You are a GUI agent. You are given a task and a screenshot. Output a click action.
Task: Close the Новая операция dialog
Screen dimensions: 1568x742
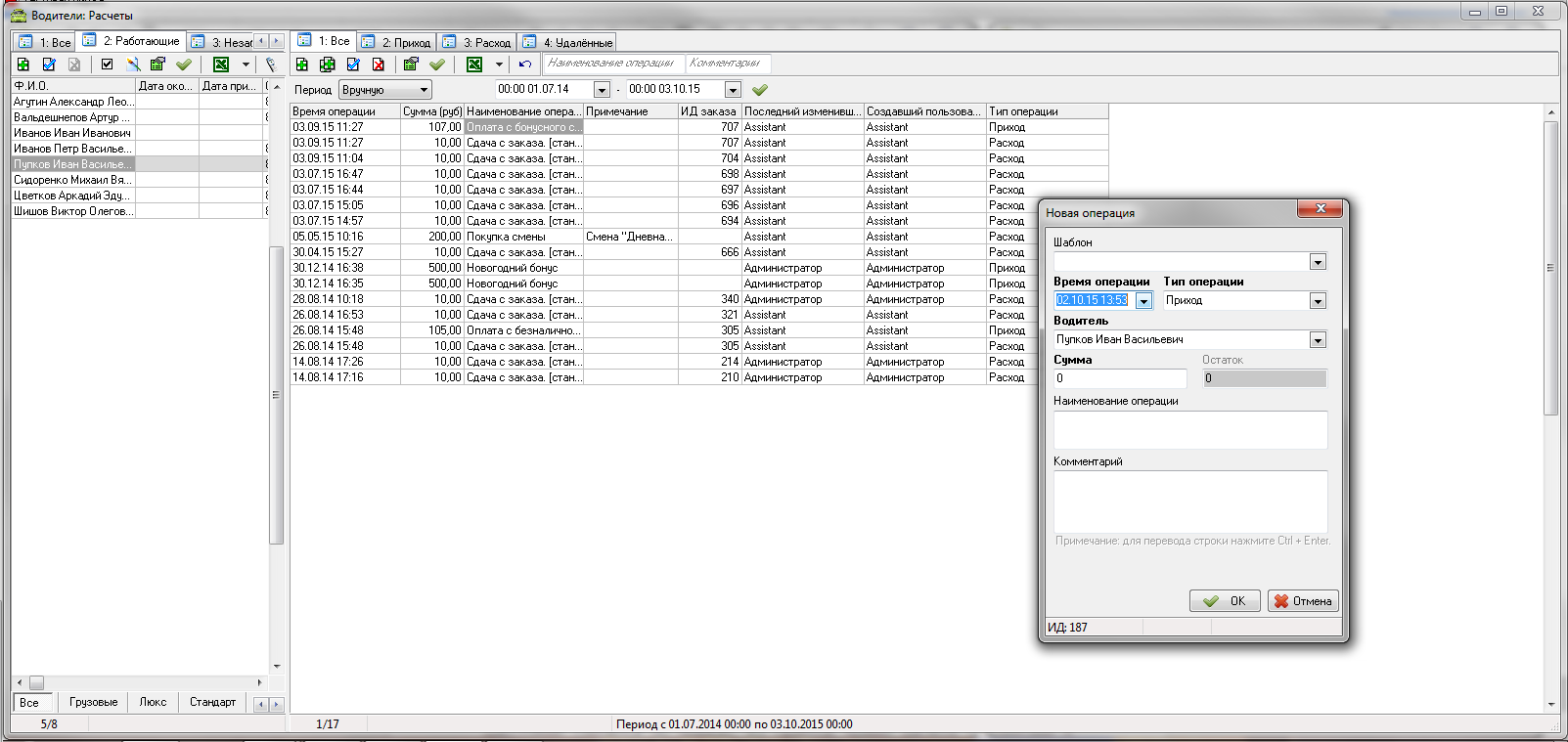pos(1320,208)
